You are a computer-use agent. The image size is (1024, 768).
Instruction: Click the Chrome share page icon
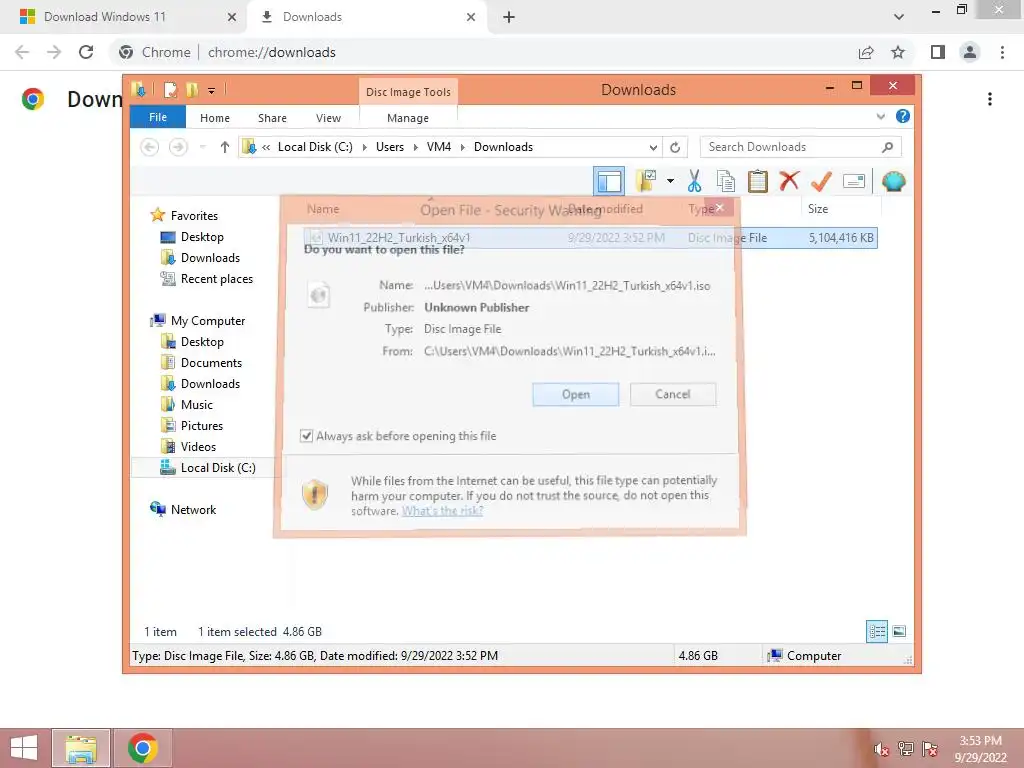[866, 52]
